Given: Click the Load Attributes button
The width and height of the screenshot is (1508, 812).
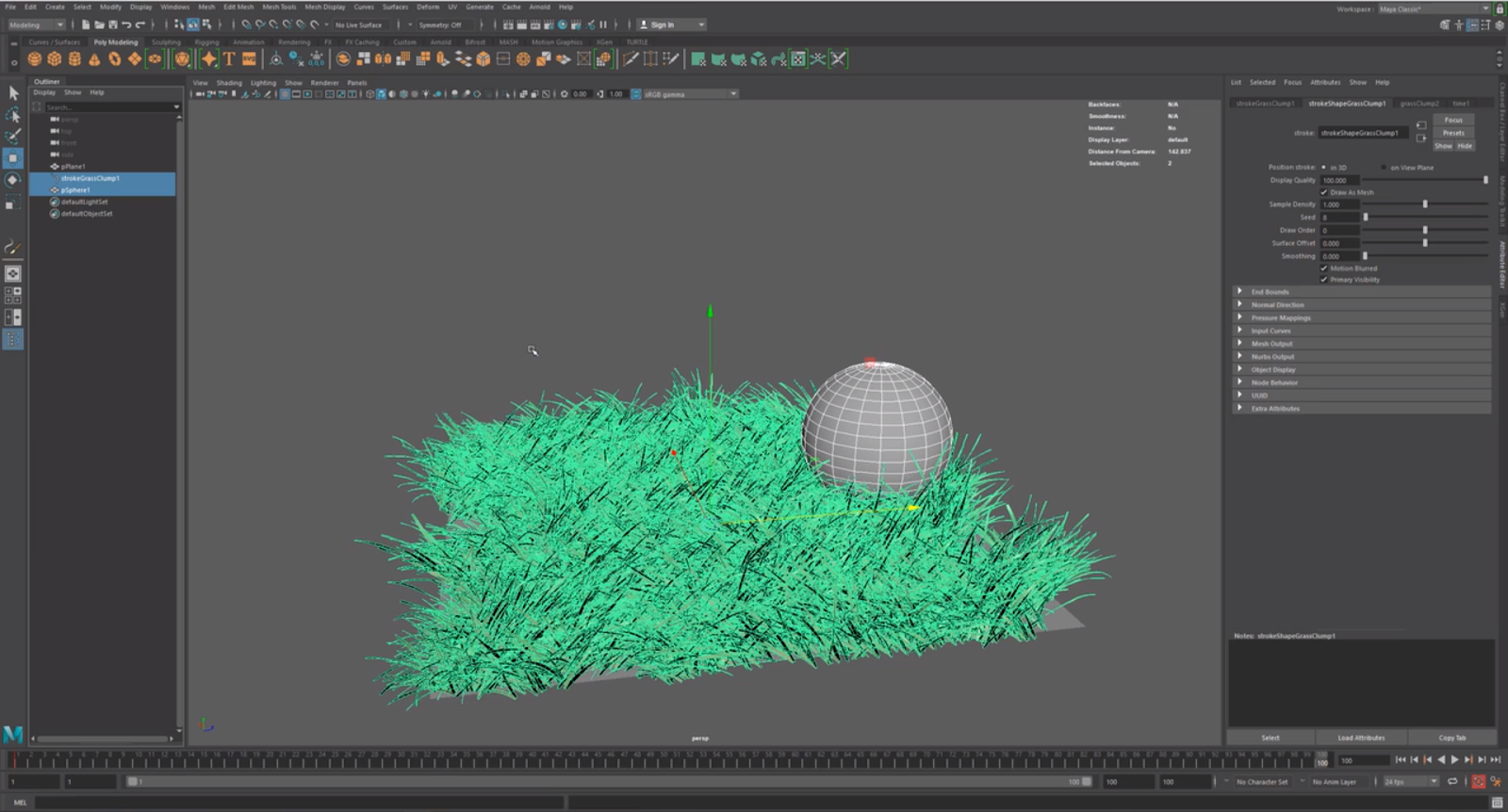Looking at the screenshot, I should (1361, 738).
